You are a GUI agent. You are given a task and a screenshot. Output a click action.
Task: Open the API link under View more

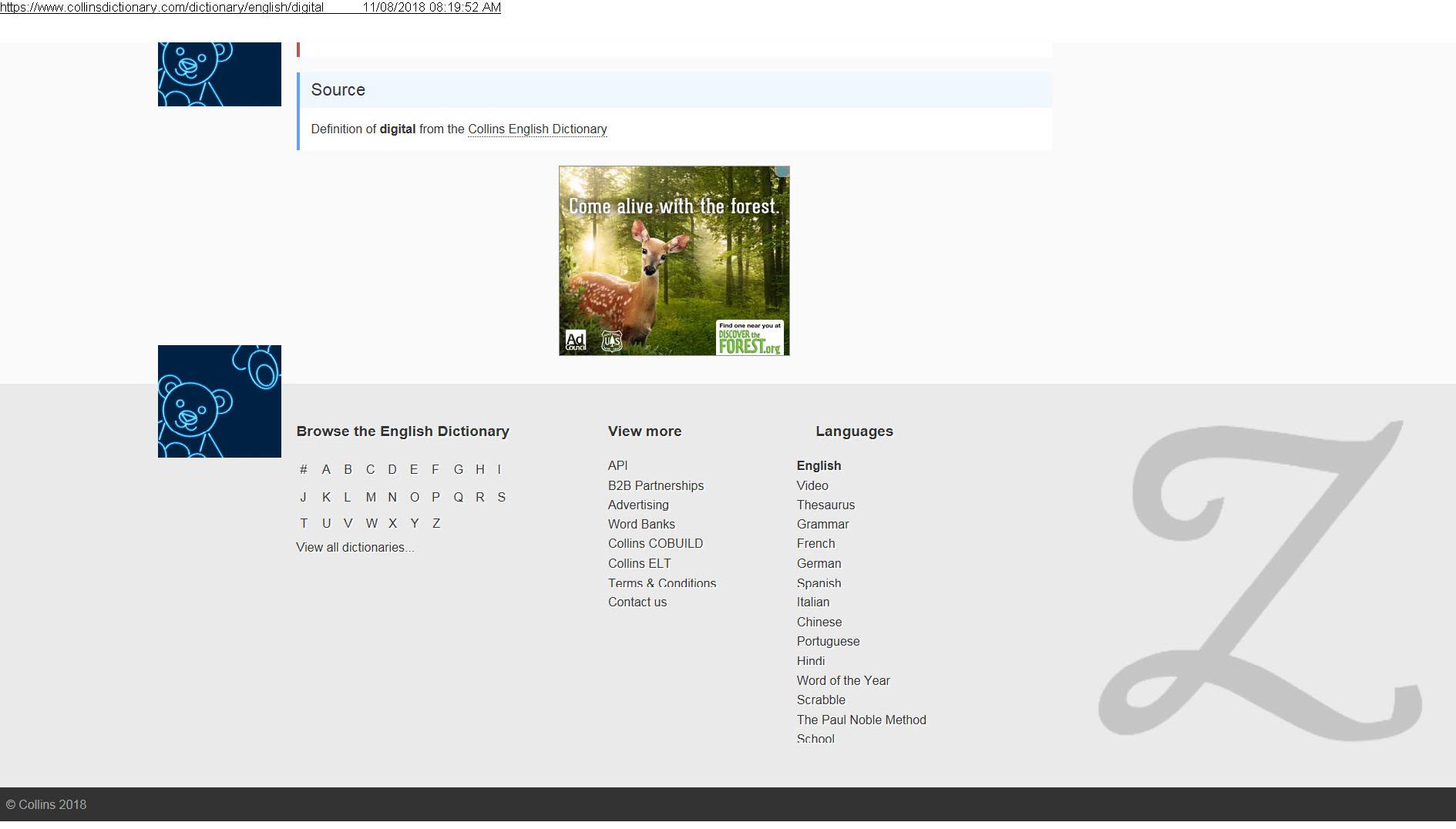617,465
